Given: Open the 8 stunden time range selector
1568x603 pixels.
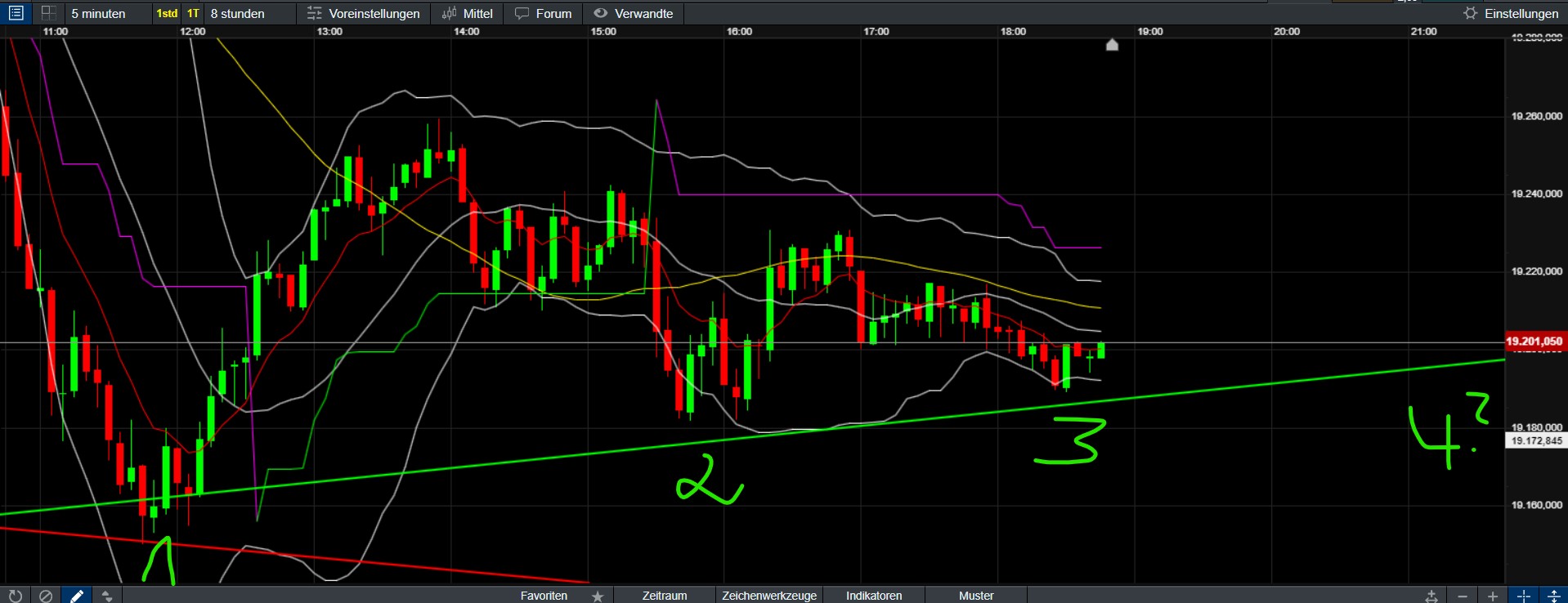Looking at the screenshot, I should point(238,13).
